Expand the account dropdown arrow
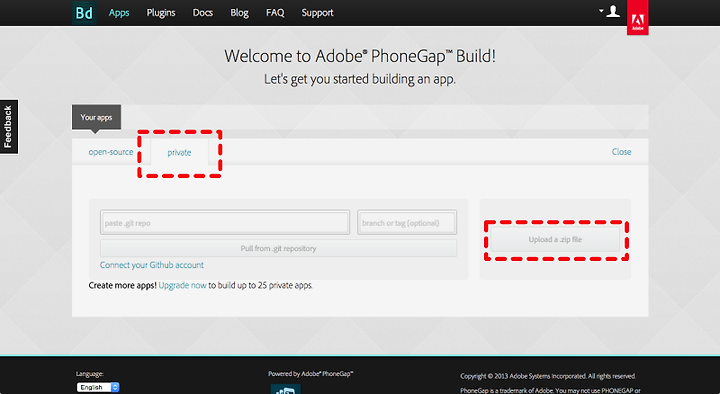Image resolution: width=720 pixels, height=394 pixels. 601,11
